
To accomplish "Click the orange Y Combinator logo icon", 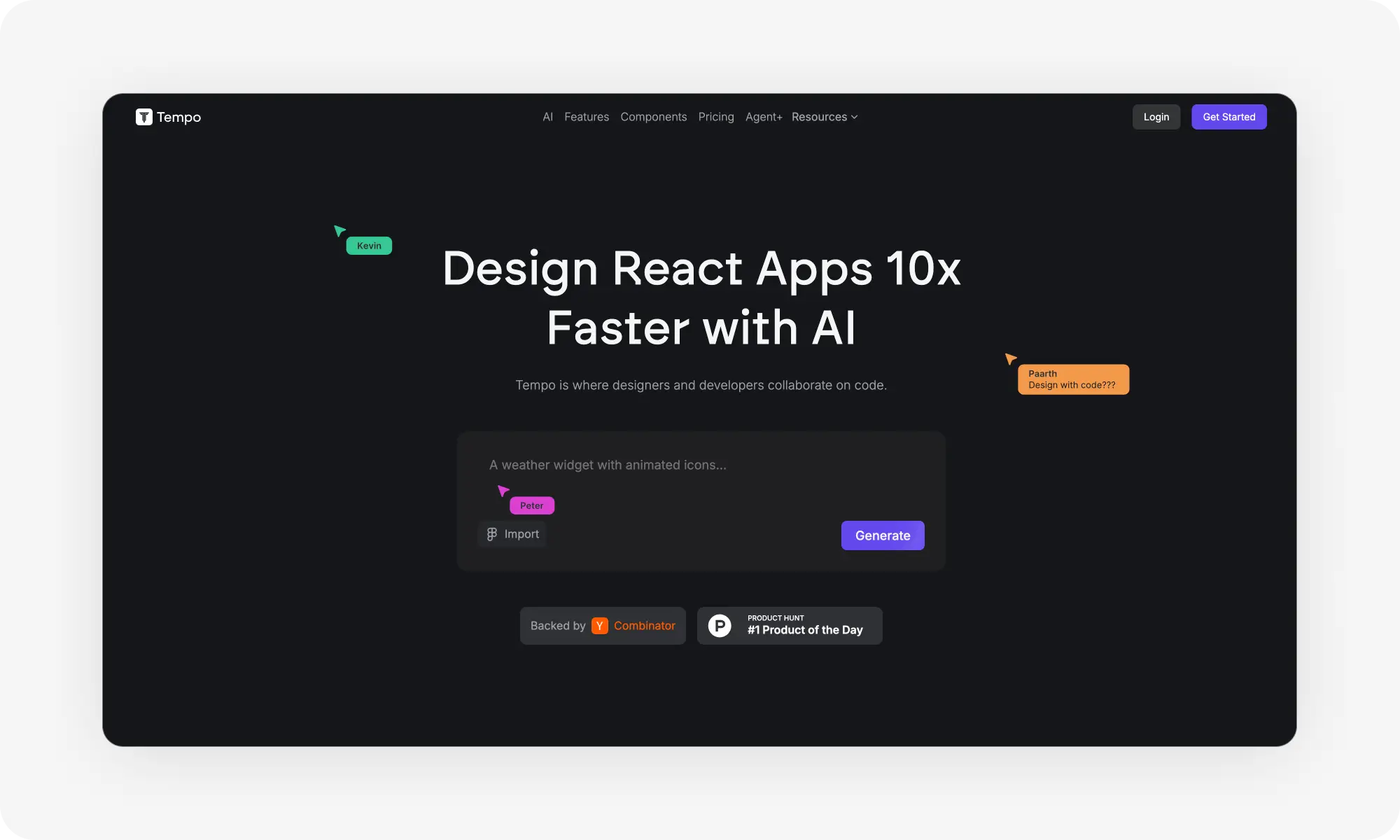I will pos(601,625).
